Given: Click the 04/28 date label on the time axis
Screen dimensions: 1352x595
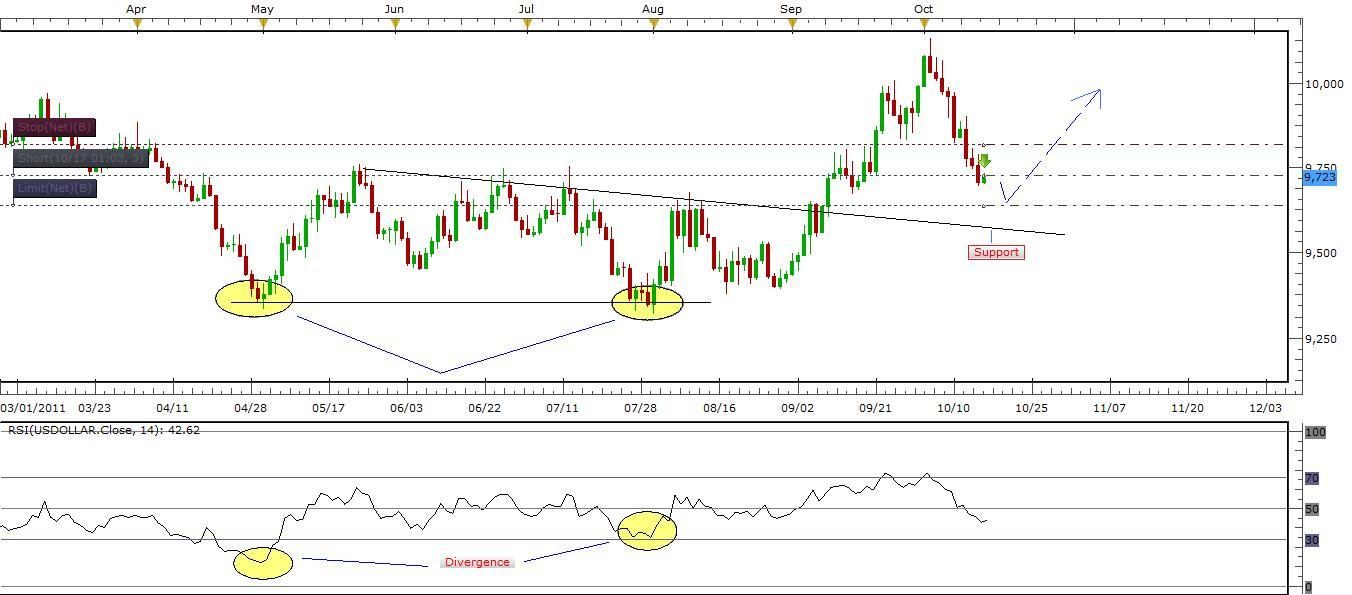Looking at the screenshot, I should coord(250,408).
